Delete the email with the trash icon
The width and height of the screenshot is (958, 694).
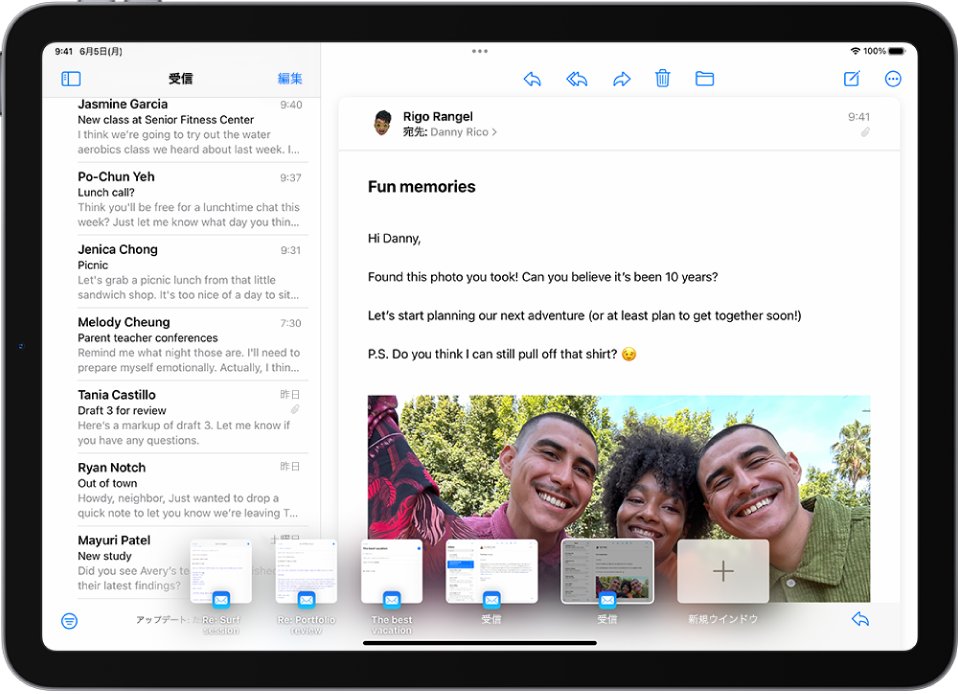point(662,78)
